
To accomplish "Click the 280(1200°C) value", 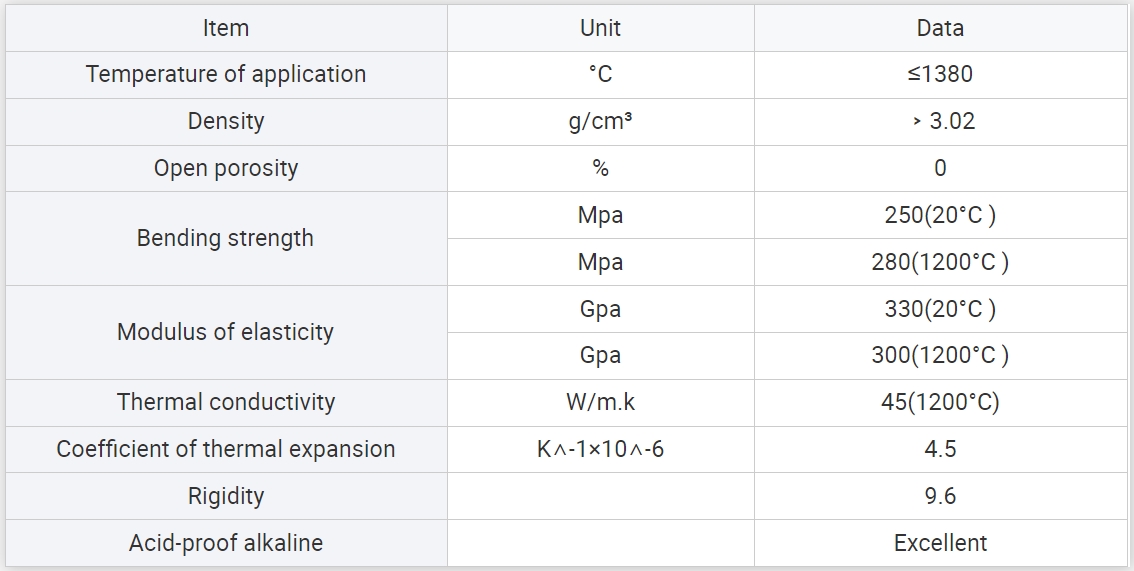I will pyautogui.click(x=940, y=262).
